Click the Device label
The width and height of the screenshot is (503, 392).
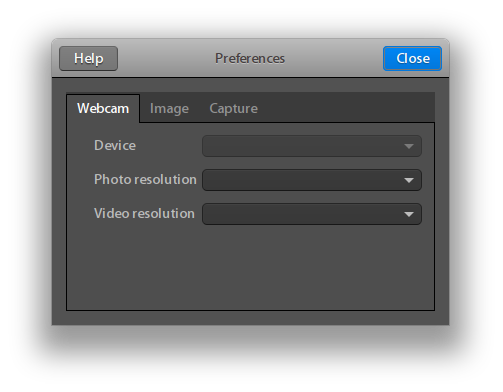115,146
